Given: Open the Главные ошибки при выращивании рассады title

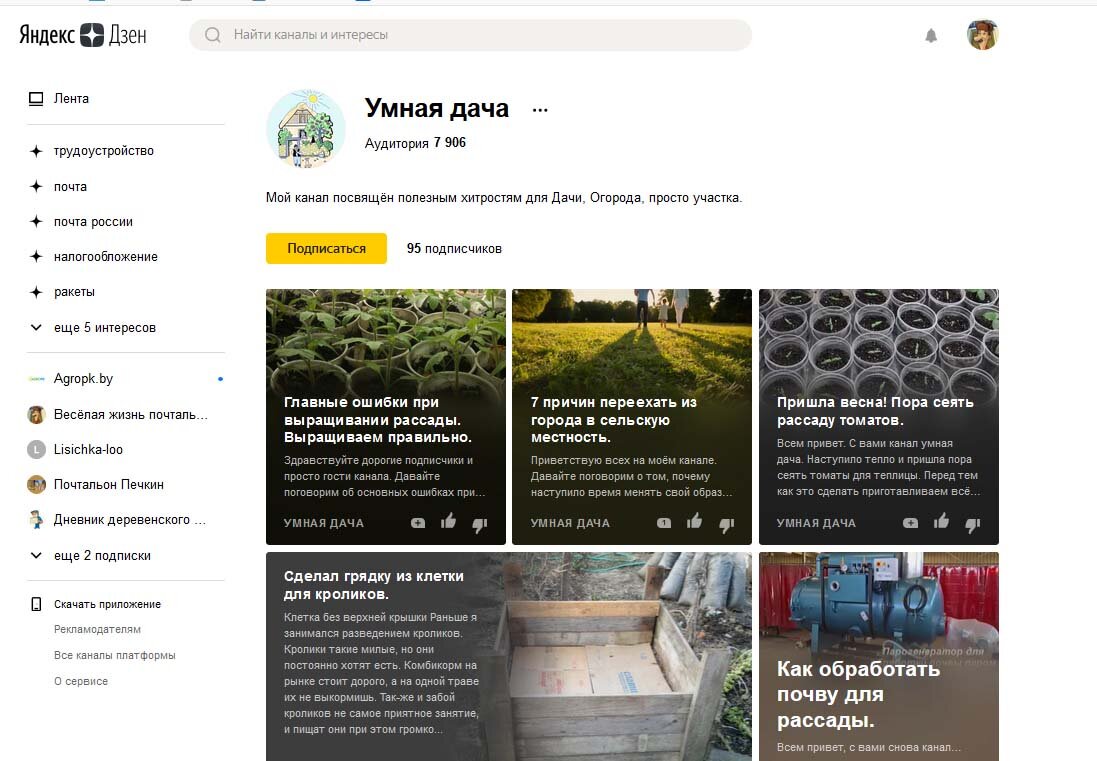Looking at the screenshot, I should [x=378, y=420].
